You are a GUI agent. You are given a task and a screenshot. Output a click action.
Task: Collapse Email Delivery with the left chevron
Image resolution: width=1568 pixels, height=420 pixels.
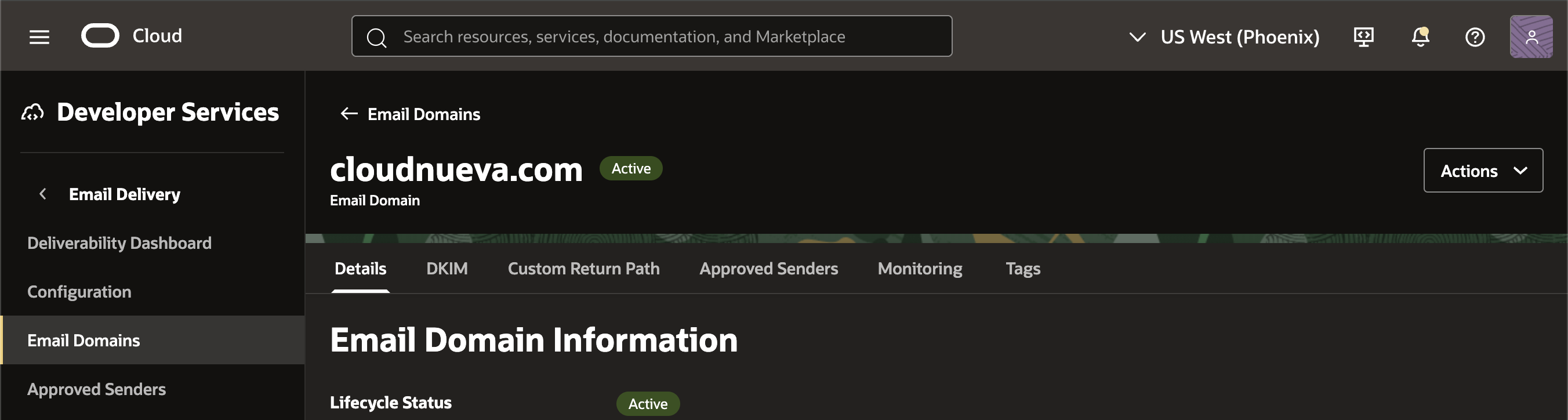pos(42,194)
